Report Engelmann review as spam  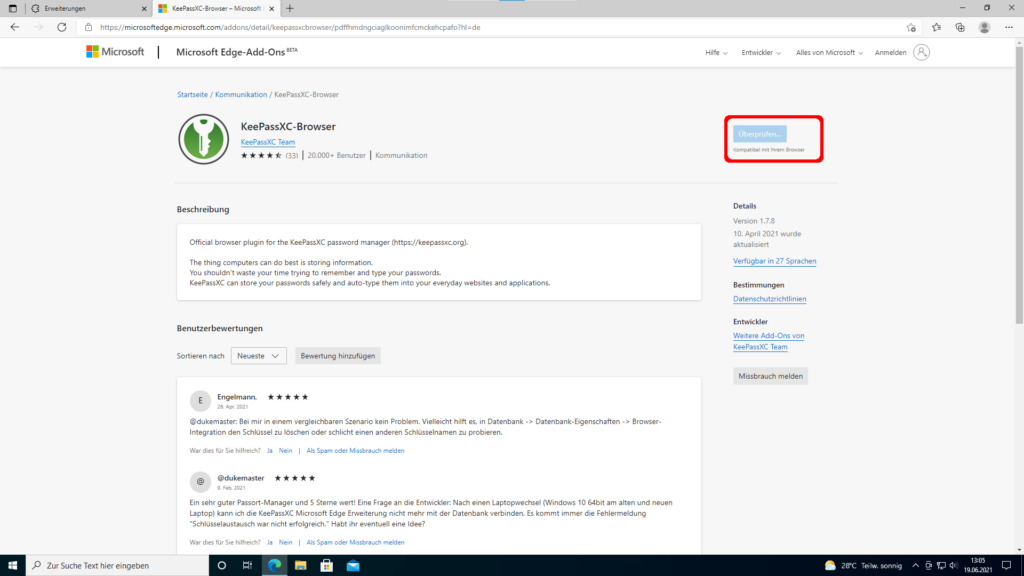pyautogui.click(x=355, y=451)
